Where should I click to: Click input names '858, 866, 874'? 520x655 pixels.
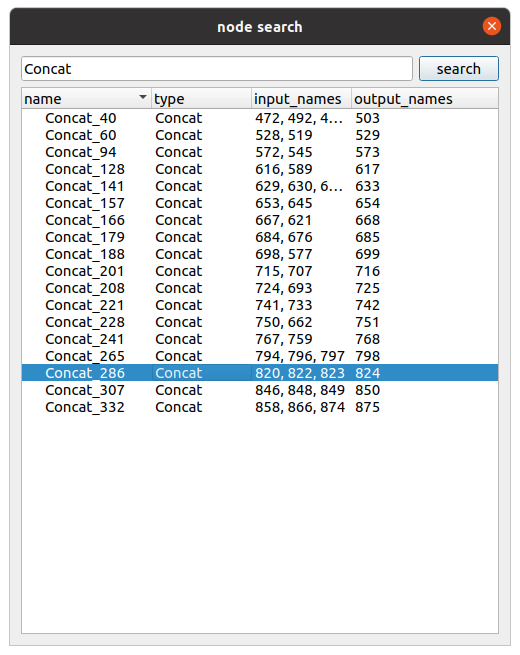click(x=300, y=407)
